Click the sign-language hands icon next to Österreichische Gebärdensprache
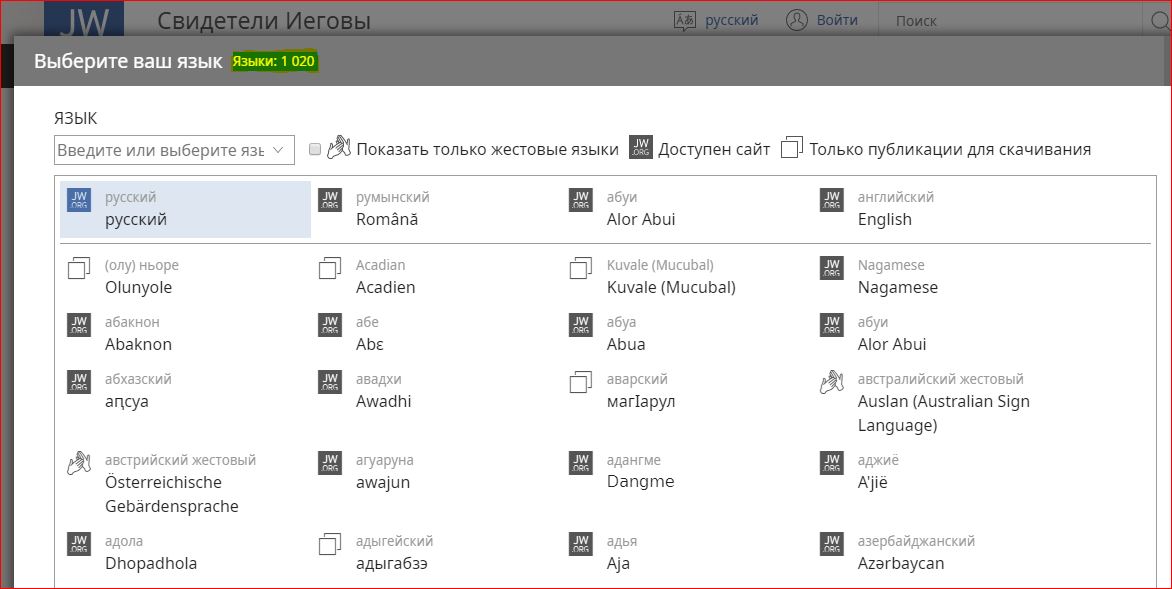Screen dimensions: 1172x589 pos(78,463)
